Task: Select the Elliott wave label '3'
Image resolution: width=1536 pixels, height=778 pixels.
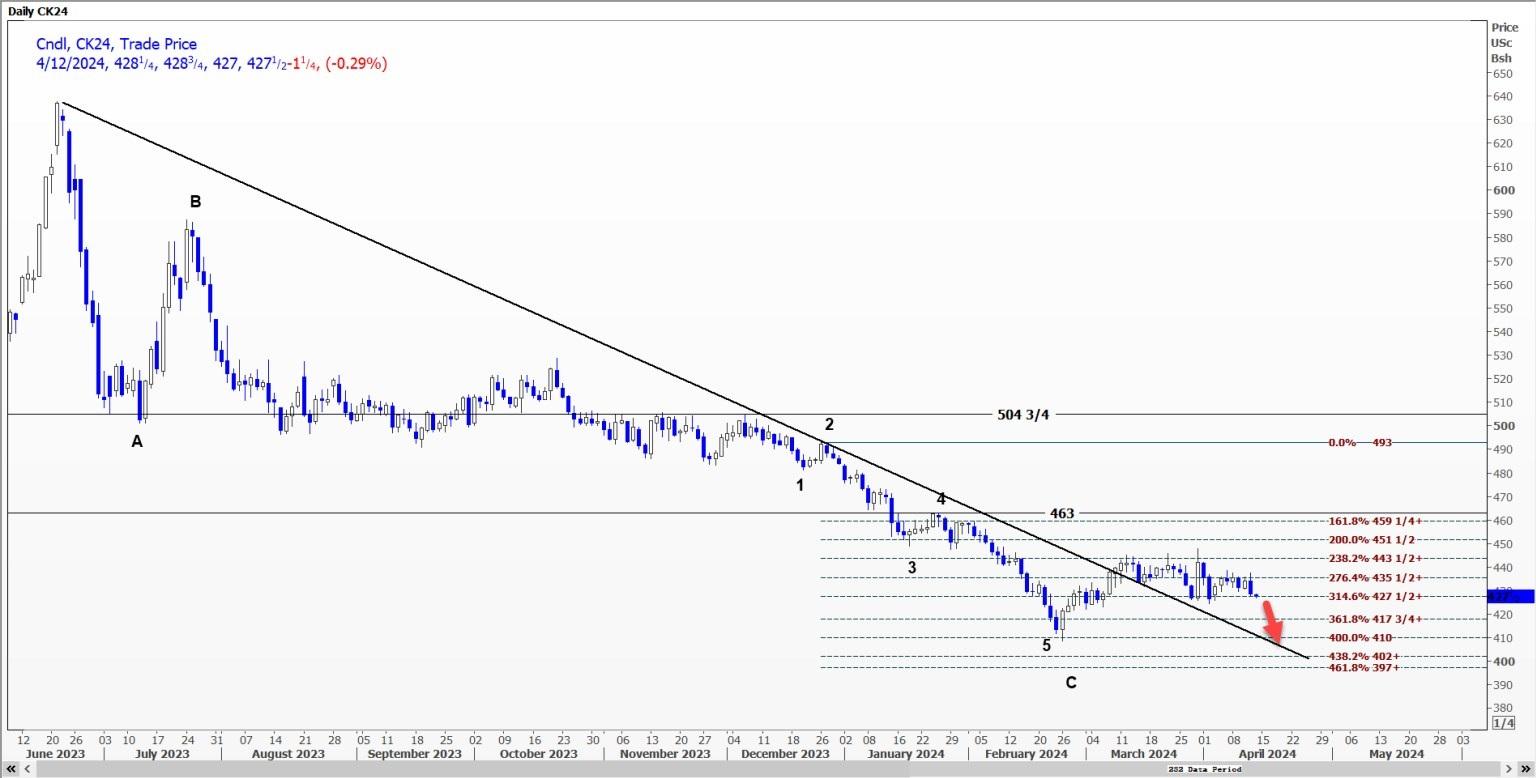Action: click(912, 567)
